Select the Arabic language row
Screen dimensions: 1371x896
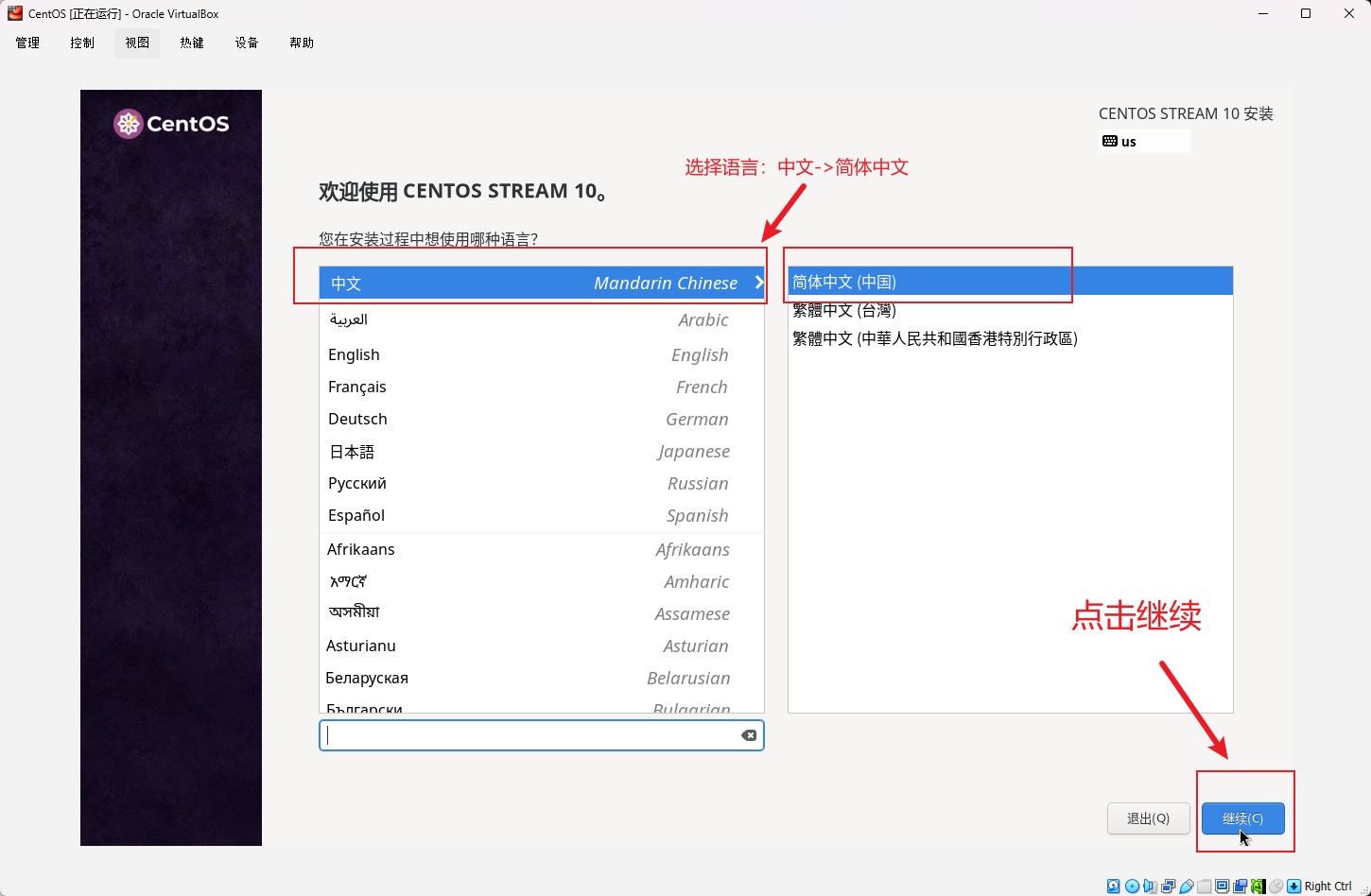click(x=542, y=319)
